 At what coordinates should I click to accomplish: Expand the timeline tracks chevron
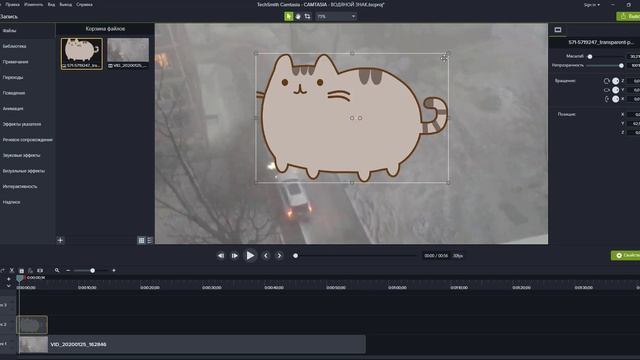click(9, 286)
